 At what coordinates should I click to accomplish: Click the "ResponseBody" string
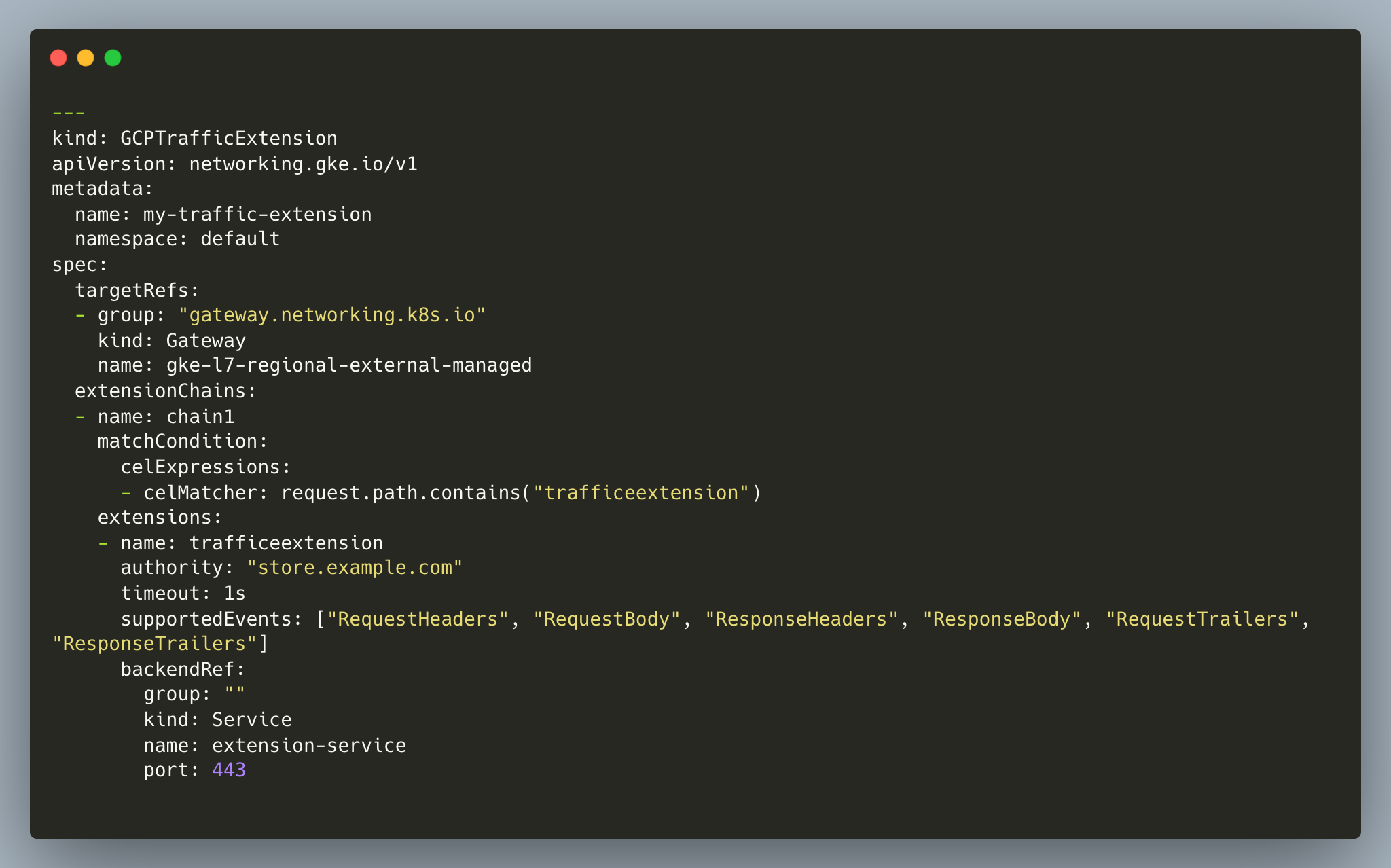pyautogui.click(x=1002, y=619)
